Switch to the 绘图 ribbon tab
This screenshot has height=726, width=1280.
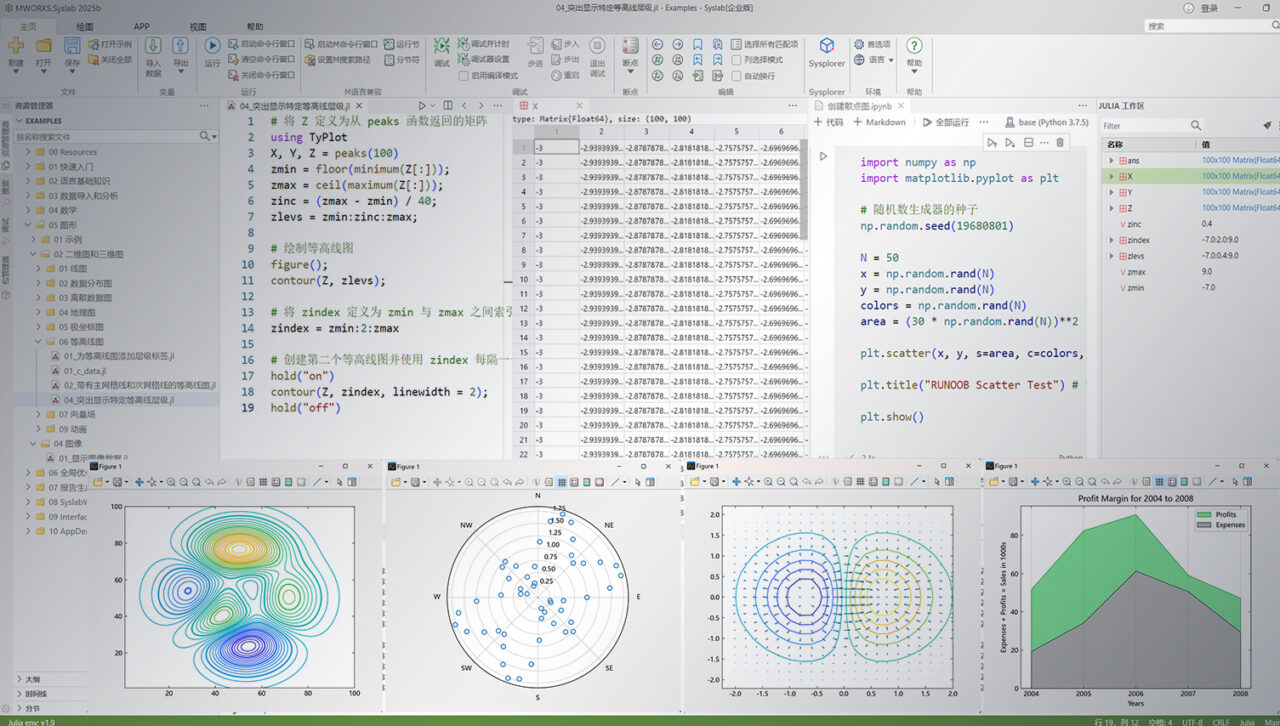85,27
